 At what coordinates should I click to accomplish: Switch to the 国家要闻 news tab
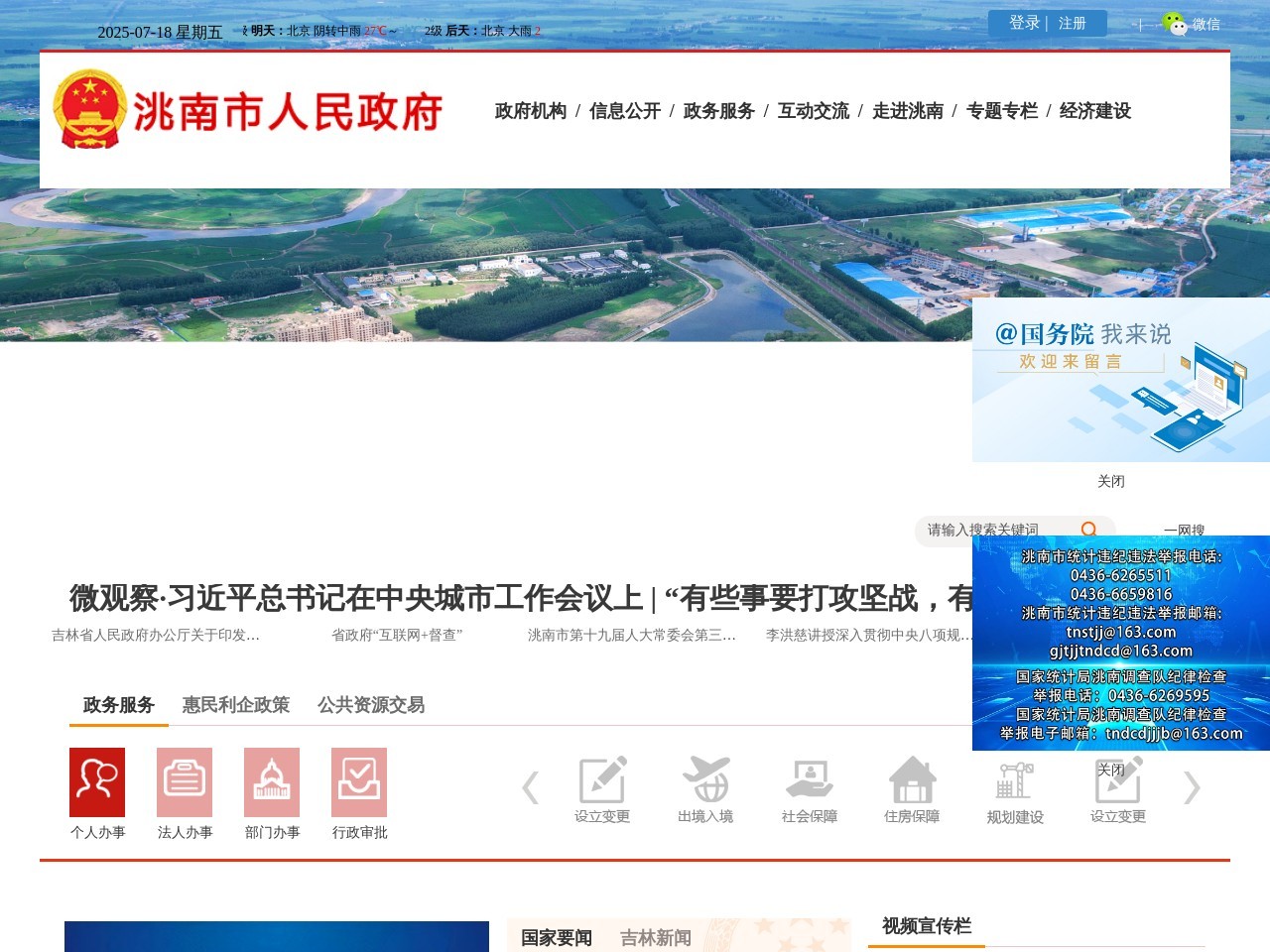(x=557, y=938)
